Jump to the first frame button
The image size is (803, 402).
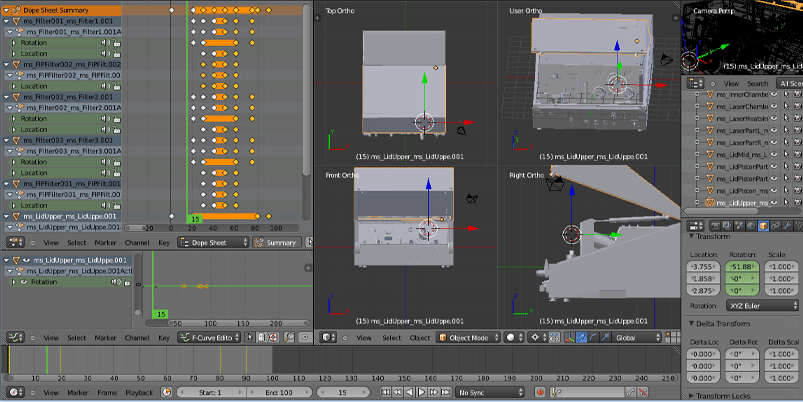385,392
